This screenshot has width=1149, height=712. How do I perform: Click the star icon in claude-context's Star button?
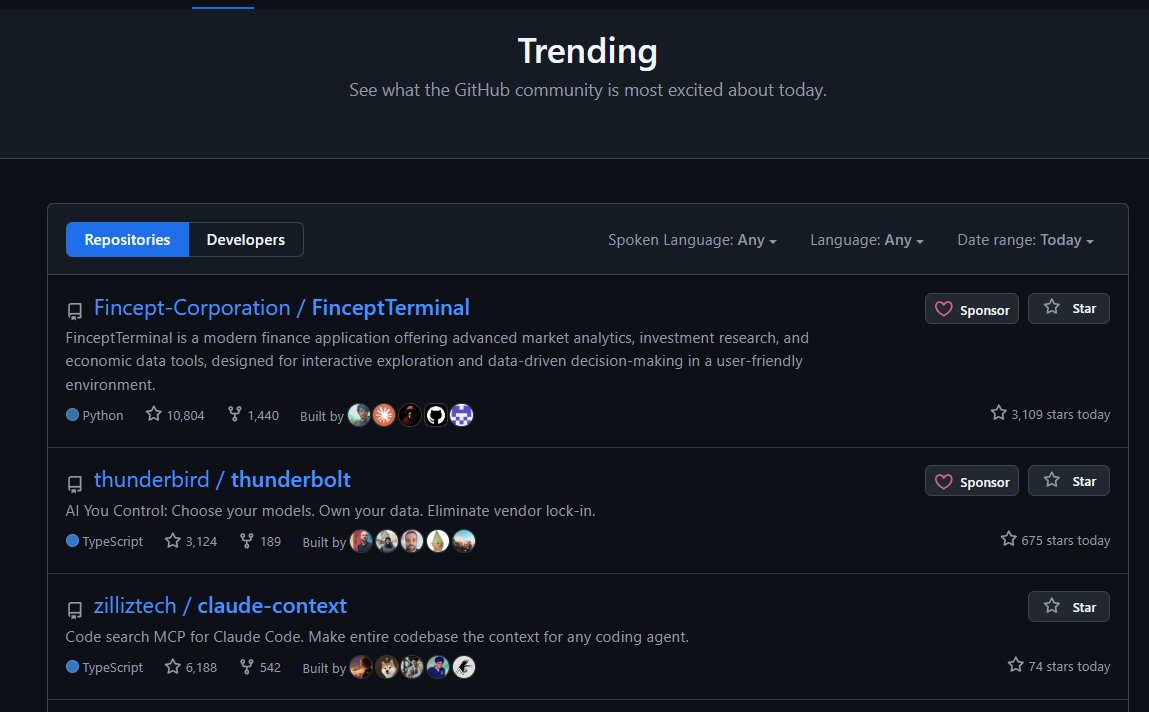tap(1051, 606)
